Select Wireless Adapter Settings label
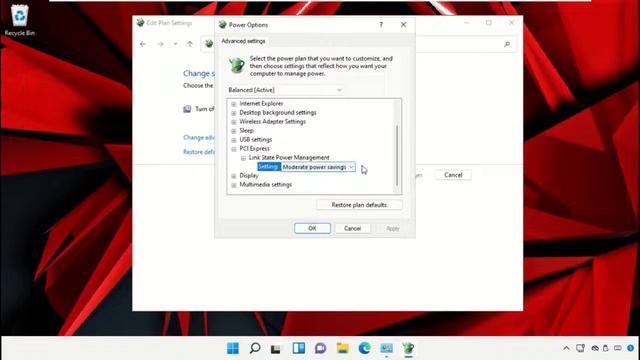This screenshot has width=640, height=360. [x=272, y=122]
